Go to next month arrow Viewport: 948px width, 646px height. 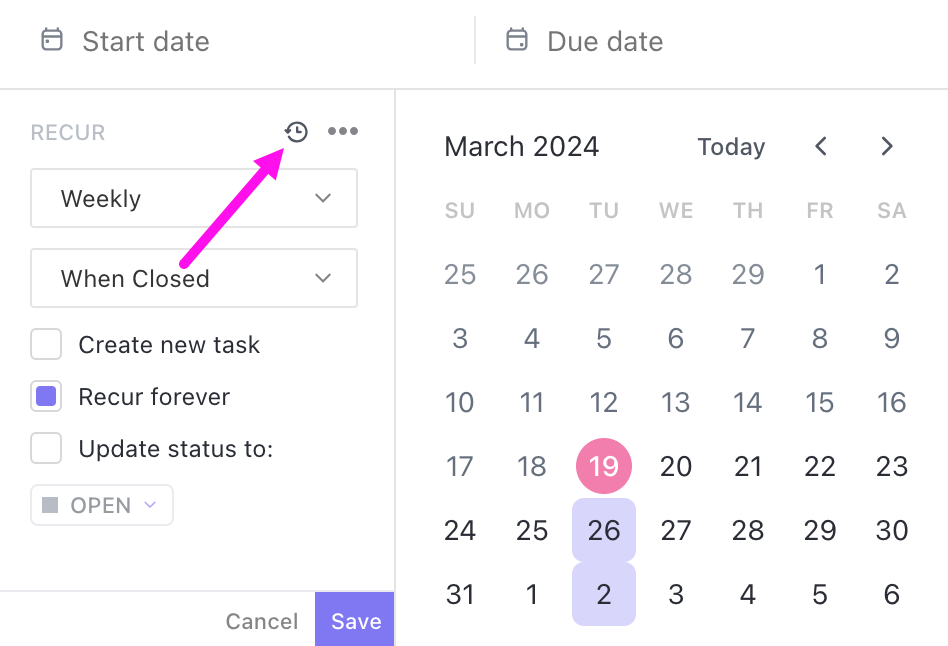tap(886, 147)
